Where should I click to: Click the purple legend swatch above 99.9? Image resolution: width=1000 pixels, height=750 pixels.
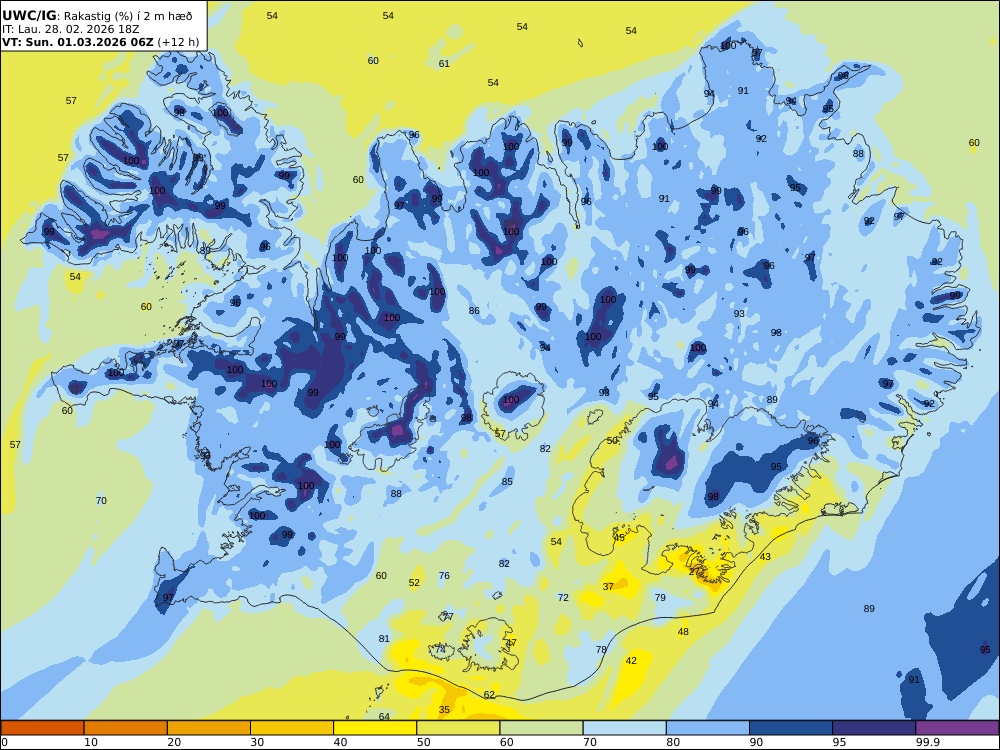point(957,728)
